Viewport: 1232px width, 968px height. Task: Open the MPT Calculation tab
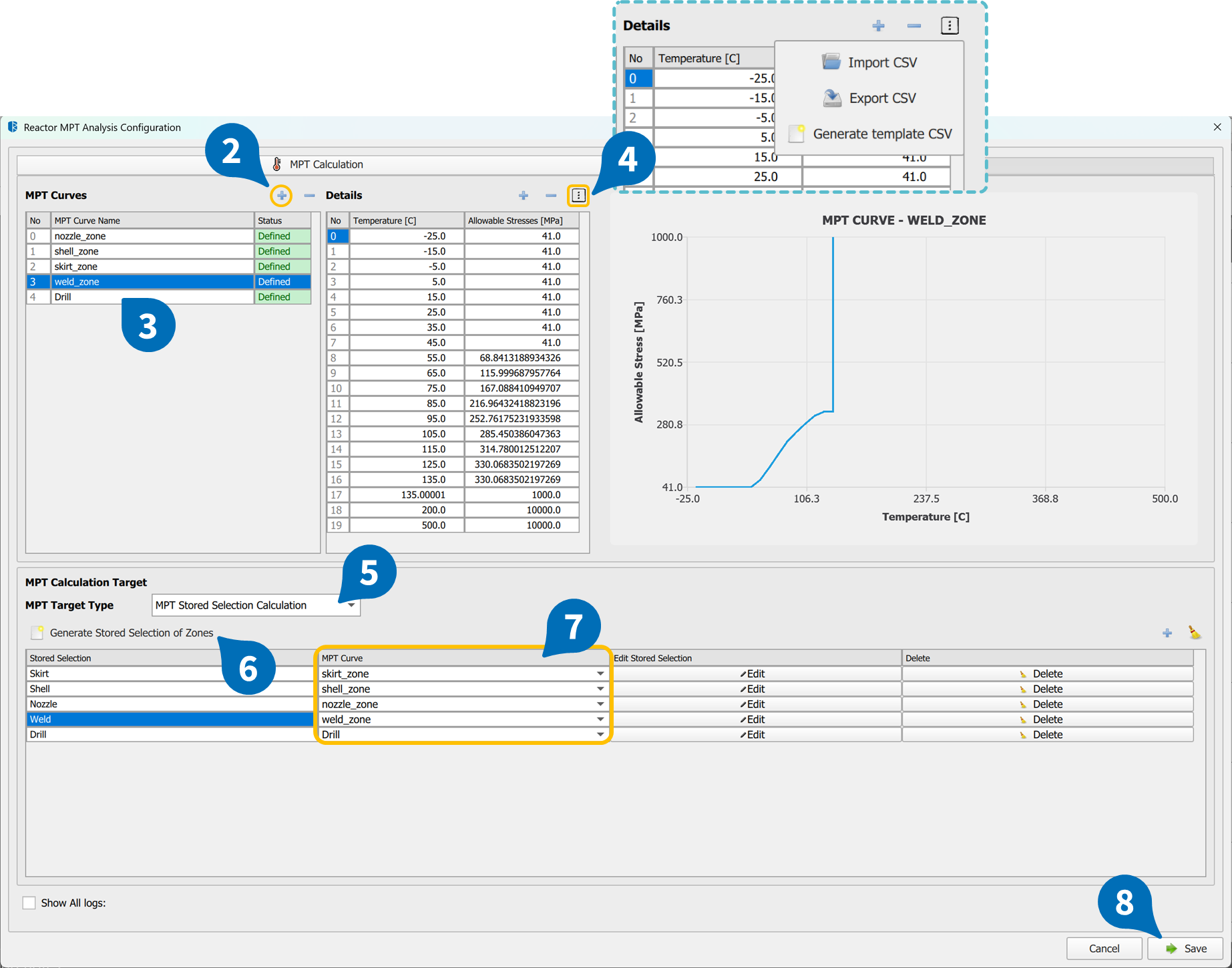pyautogui.click(x=319, y=164)
